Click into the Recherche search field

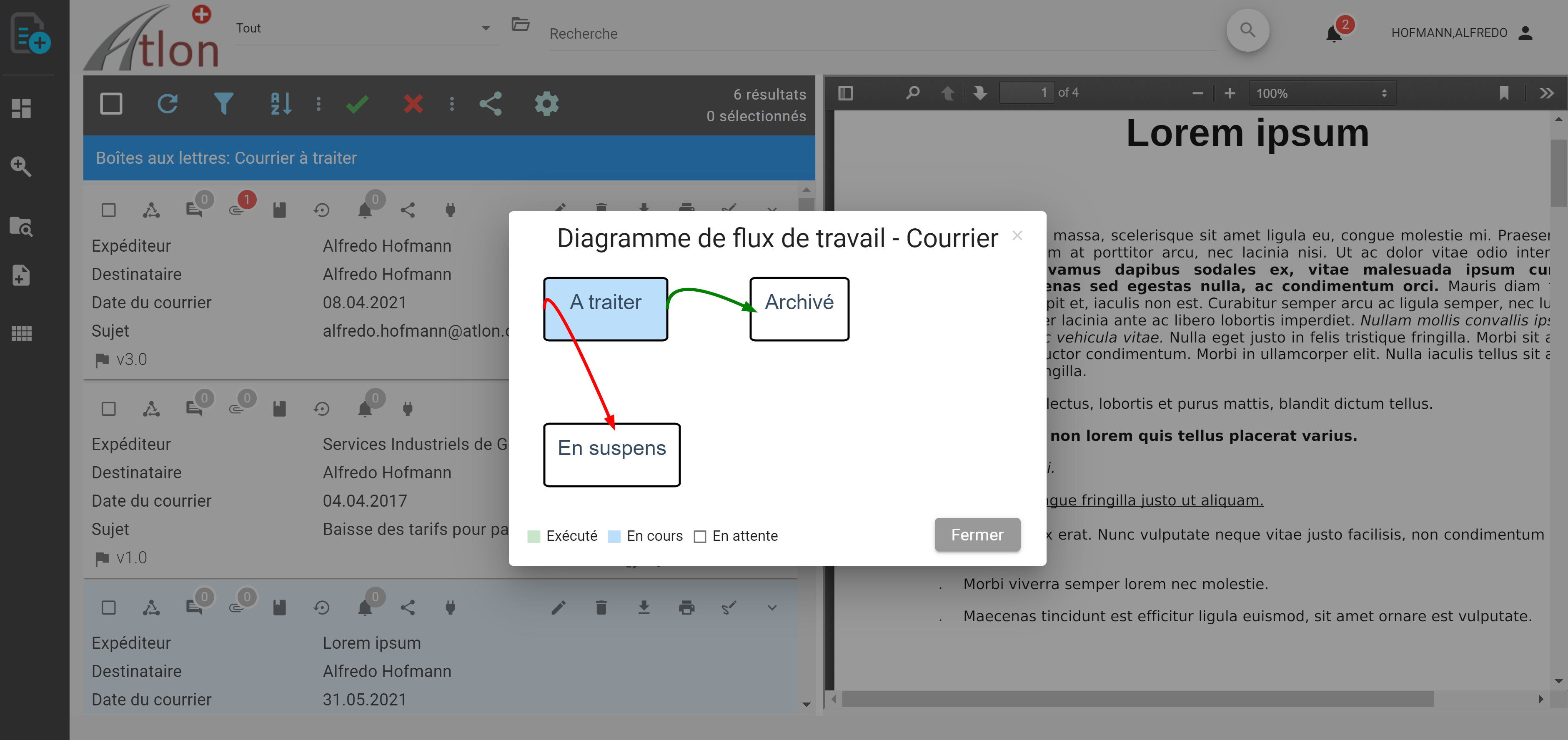883,34
